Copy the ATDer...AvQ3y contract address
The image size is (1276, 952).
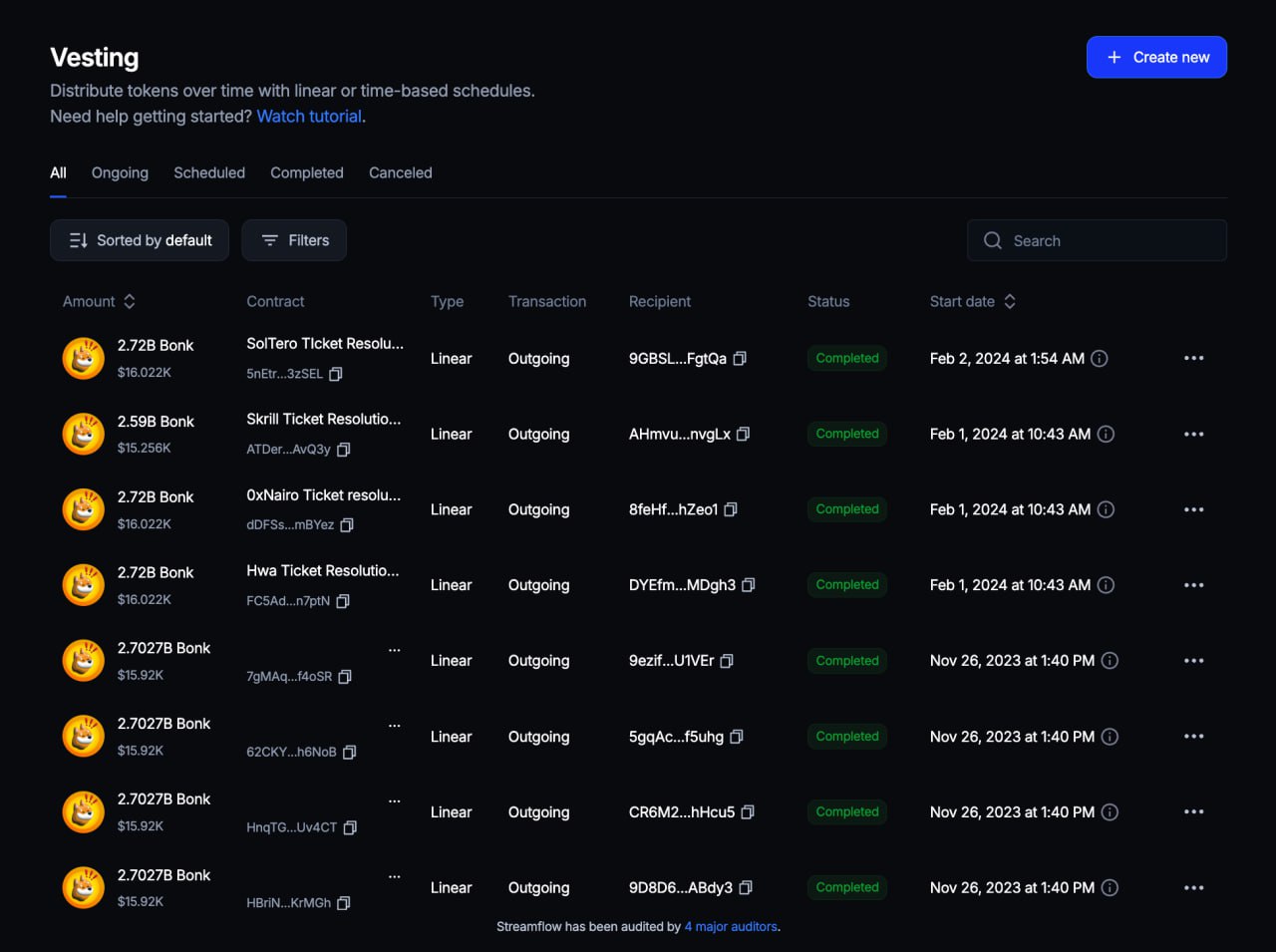343,450
